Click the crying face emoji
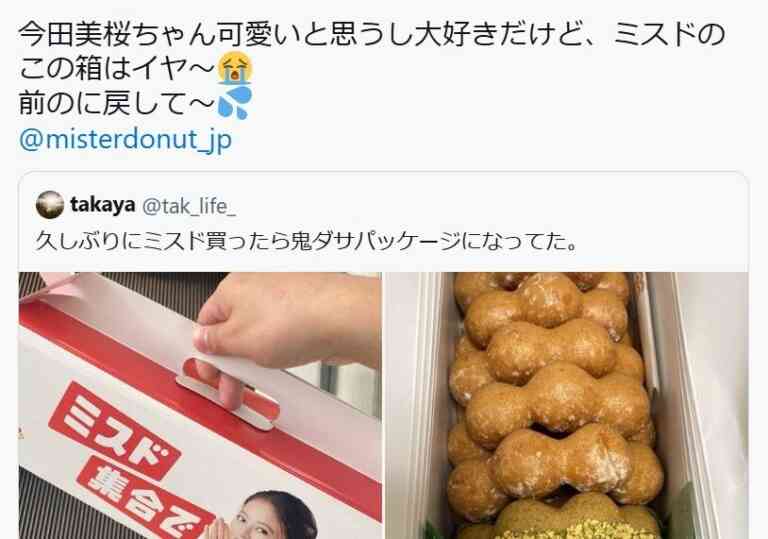Screen dimensions: 768x539 [235, 68]
